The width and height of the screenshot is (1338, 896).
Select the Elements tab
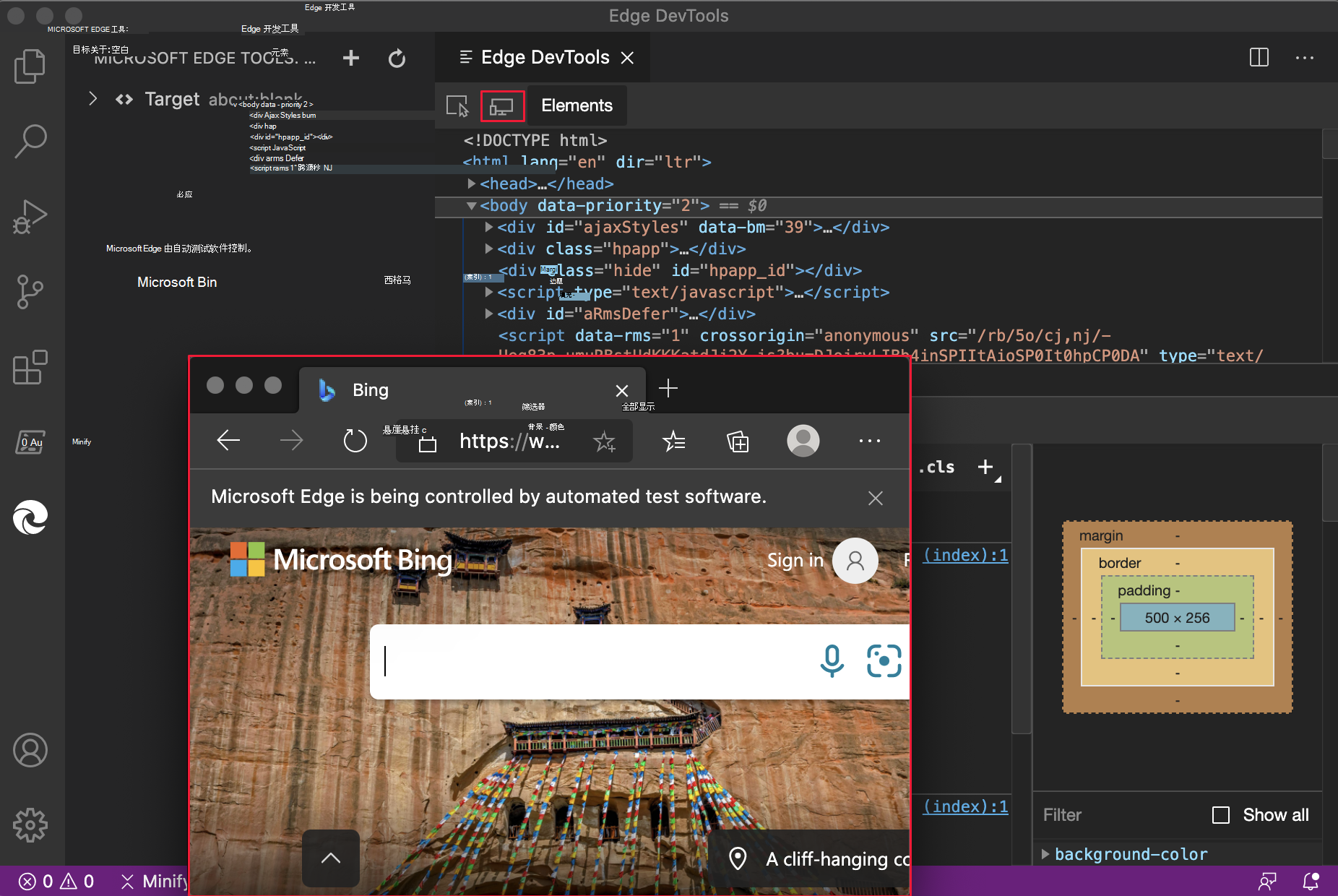point(577,106)
